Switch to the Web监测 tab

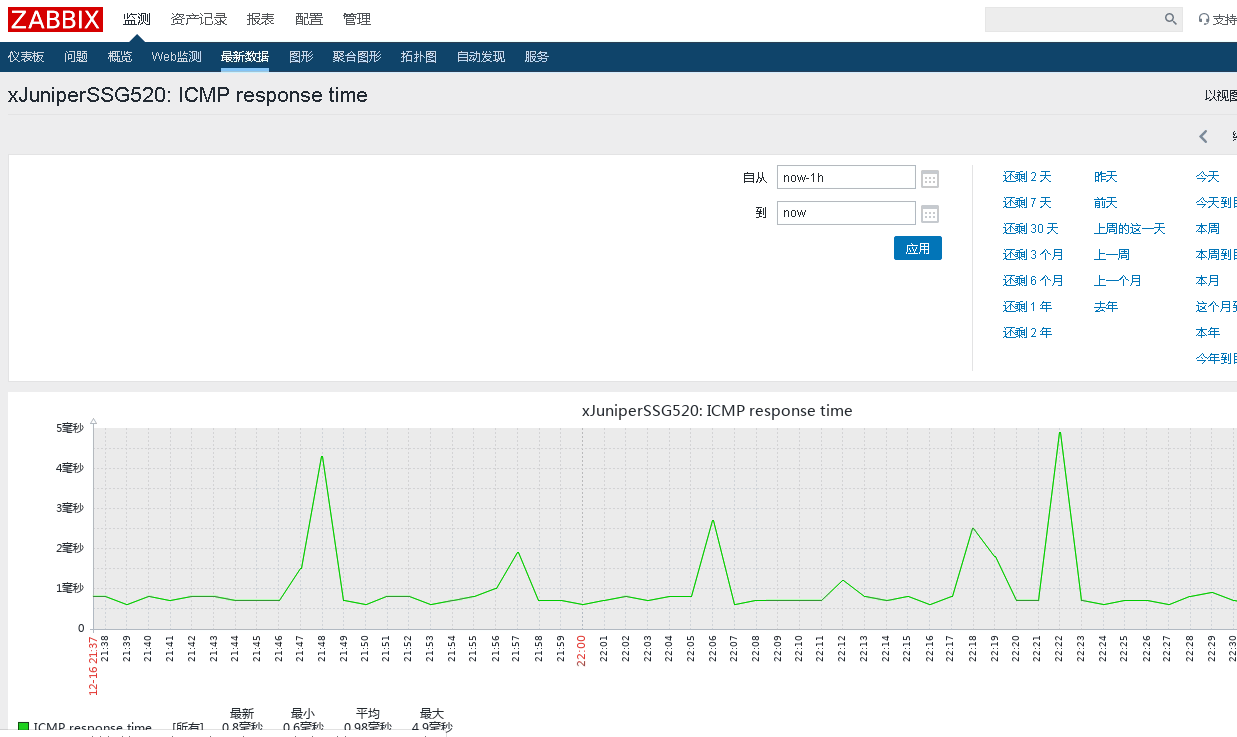click(x=176, y=56)
